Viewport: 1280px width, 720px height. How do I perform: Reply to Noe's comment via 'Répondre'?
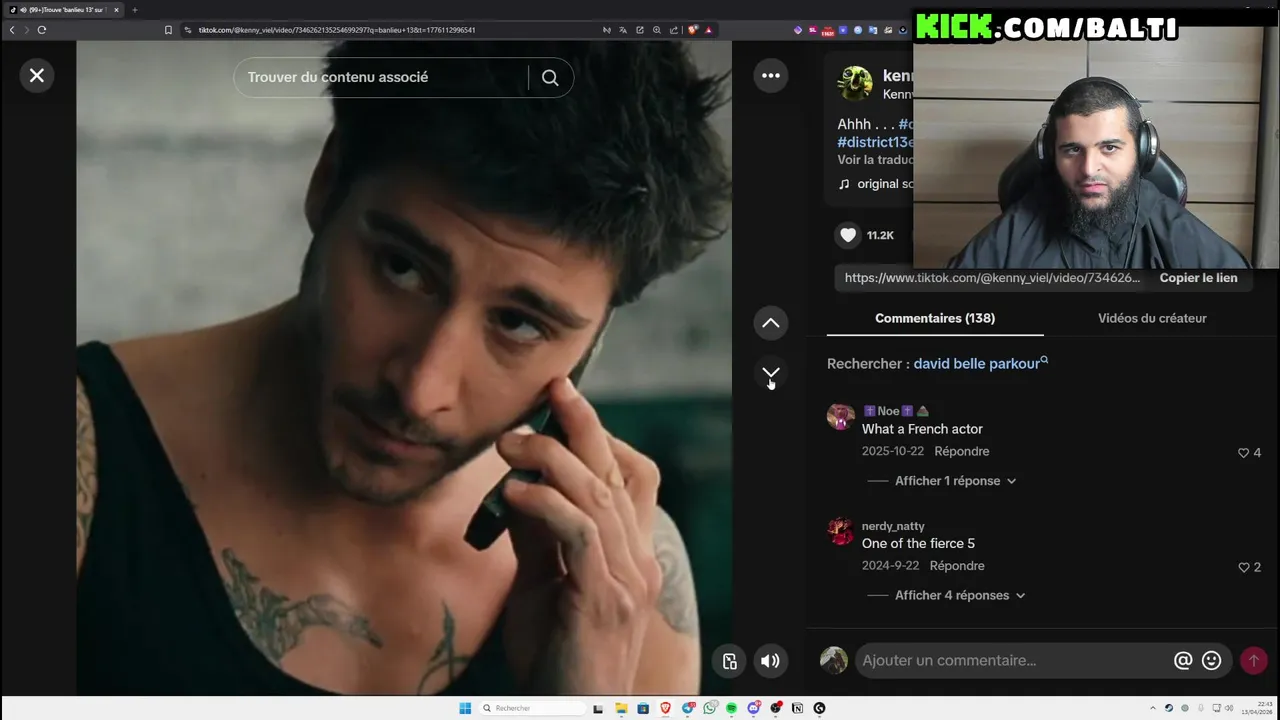pyautogui.click(x=962, y=451)
